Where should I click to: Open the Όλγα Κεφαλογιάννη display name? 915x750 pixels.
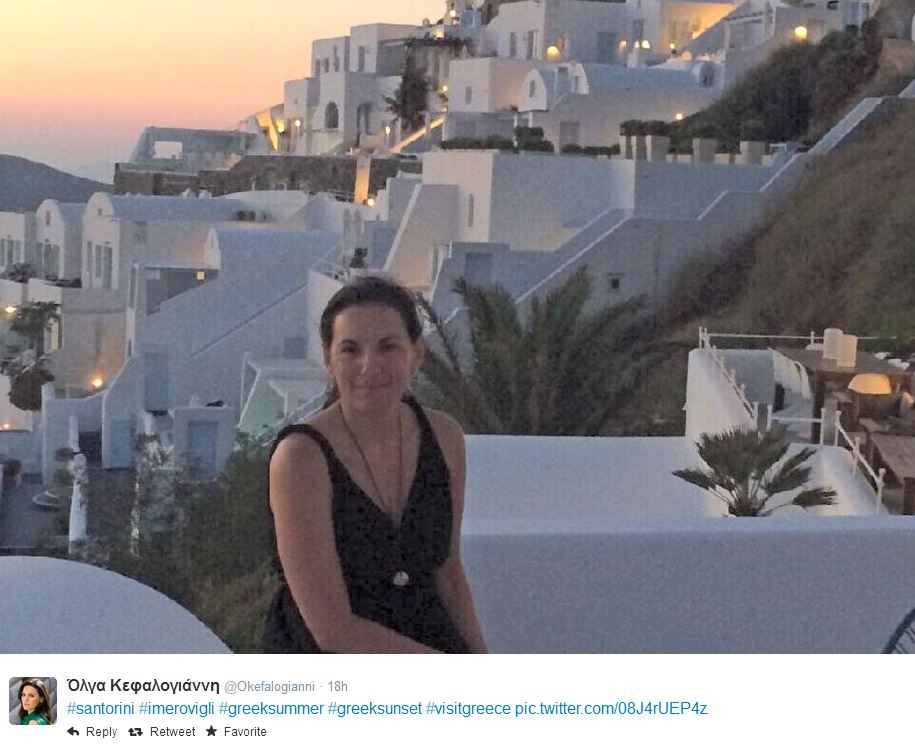click(143, 685)
